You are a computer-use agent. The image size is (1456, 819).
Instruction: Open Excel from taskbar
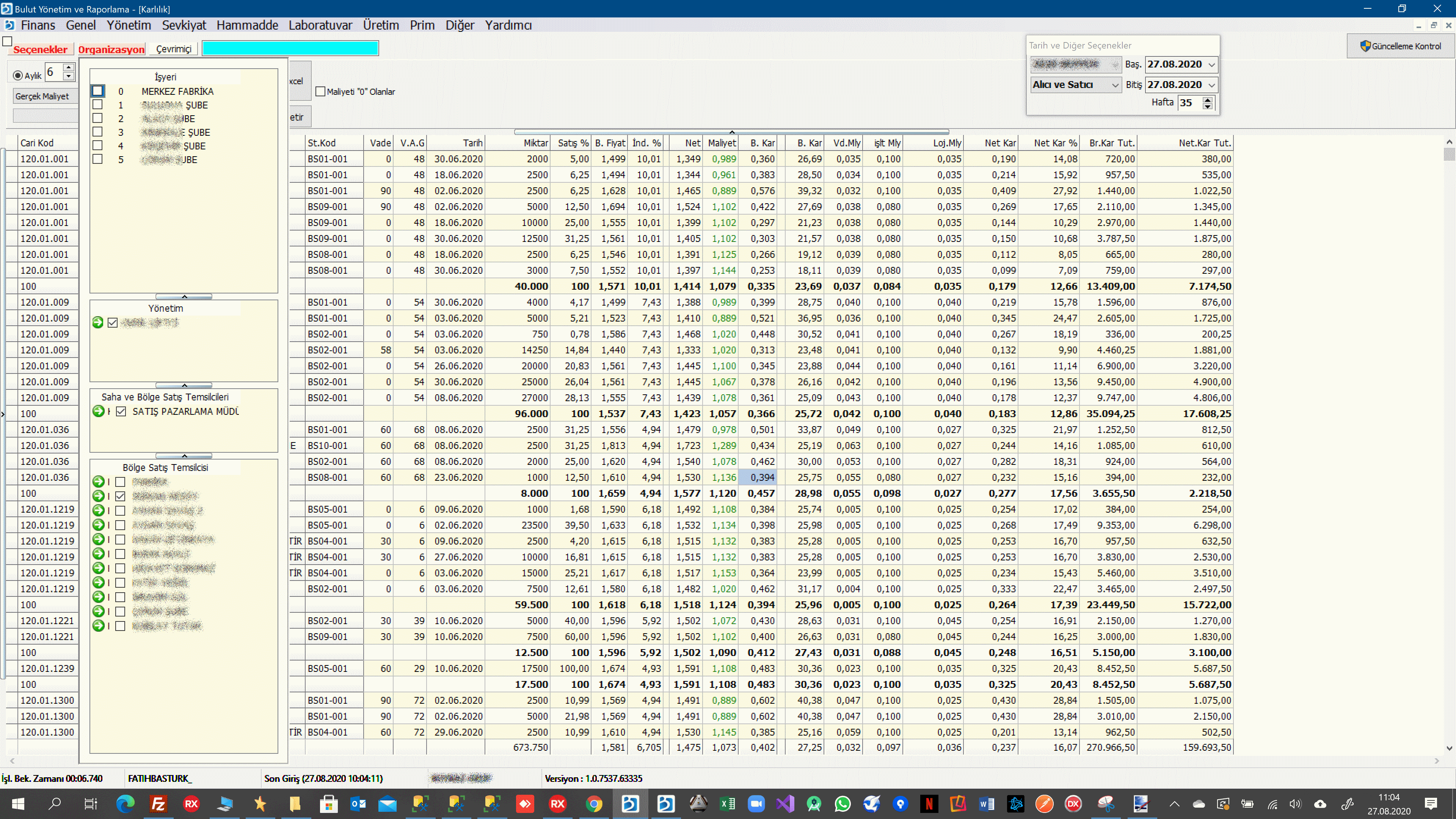(727, 804)
